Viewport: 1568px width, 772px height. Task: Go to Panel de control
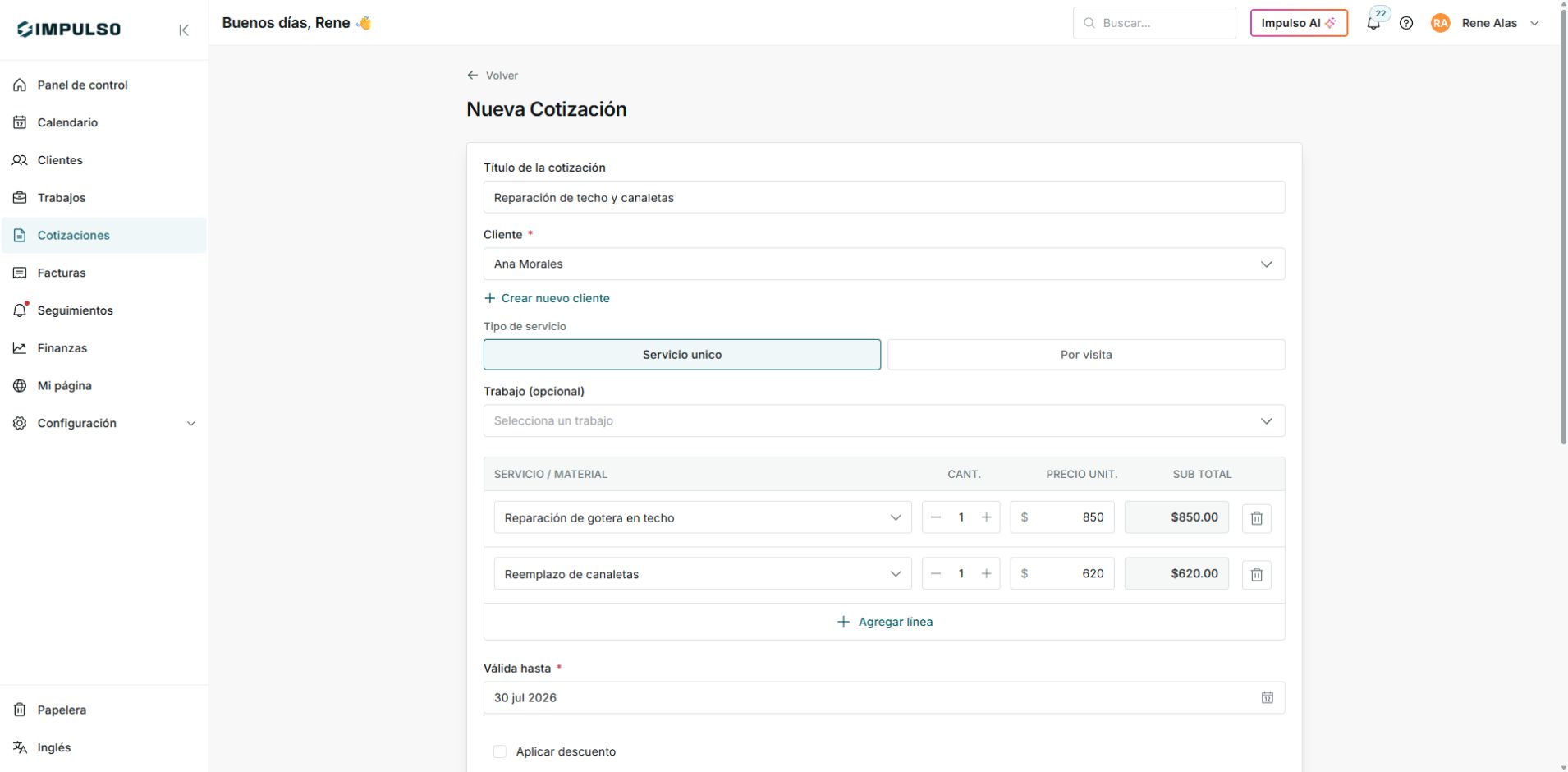pos(104,85)
